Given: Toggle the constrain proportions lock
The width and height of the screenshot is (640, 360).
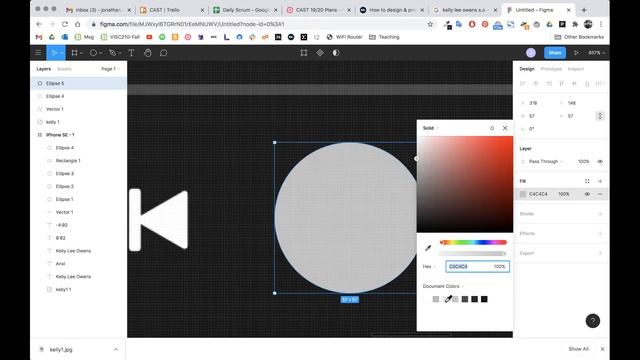Looking at the screenshot, I should pos(600,116).
